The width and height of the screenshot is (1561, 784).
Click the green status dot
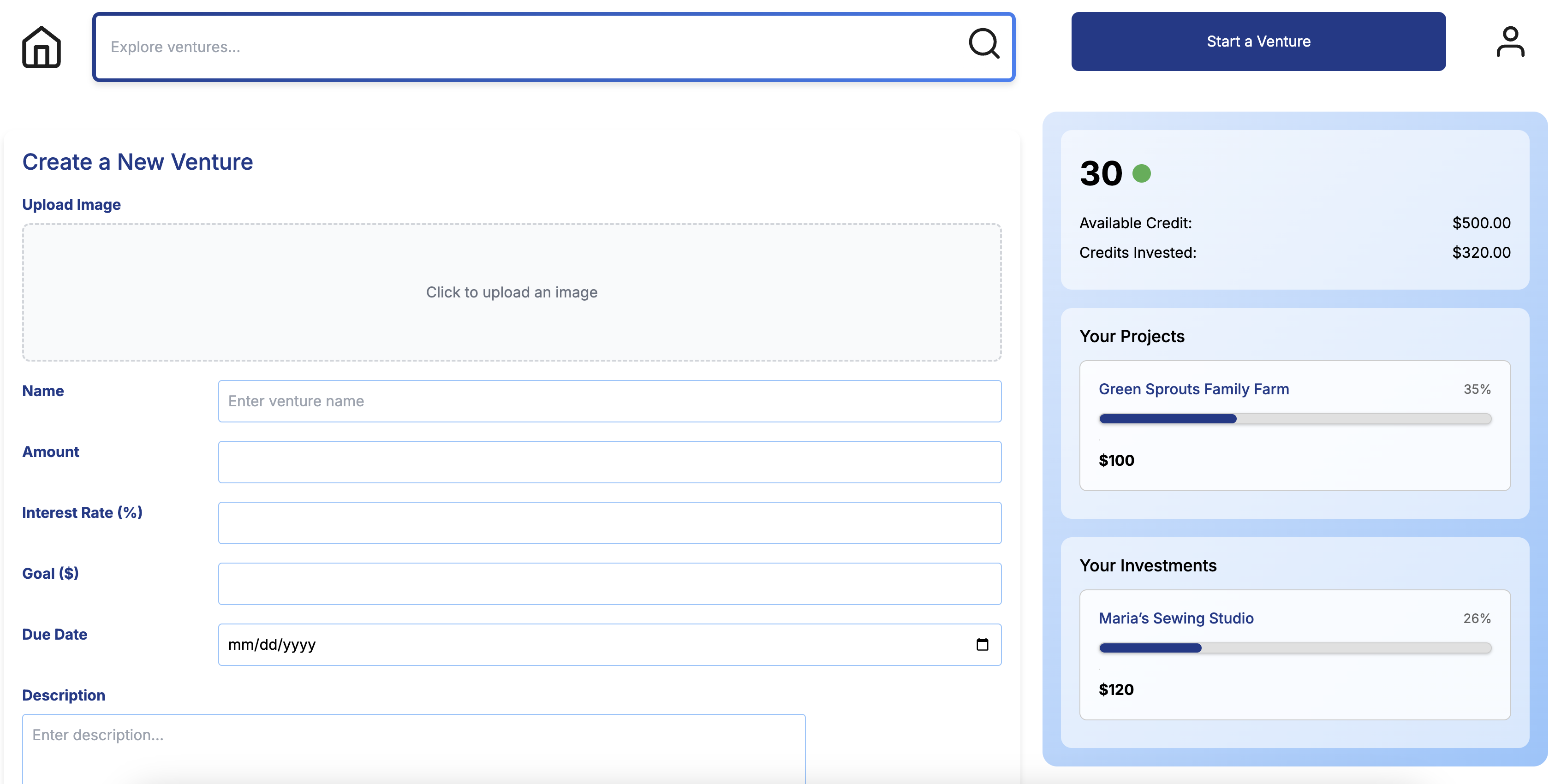[x=1141, y=174]
